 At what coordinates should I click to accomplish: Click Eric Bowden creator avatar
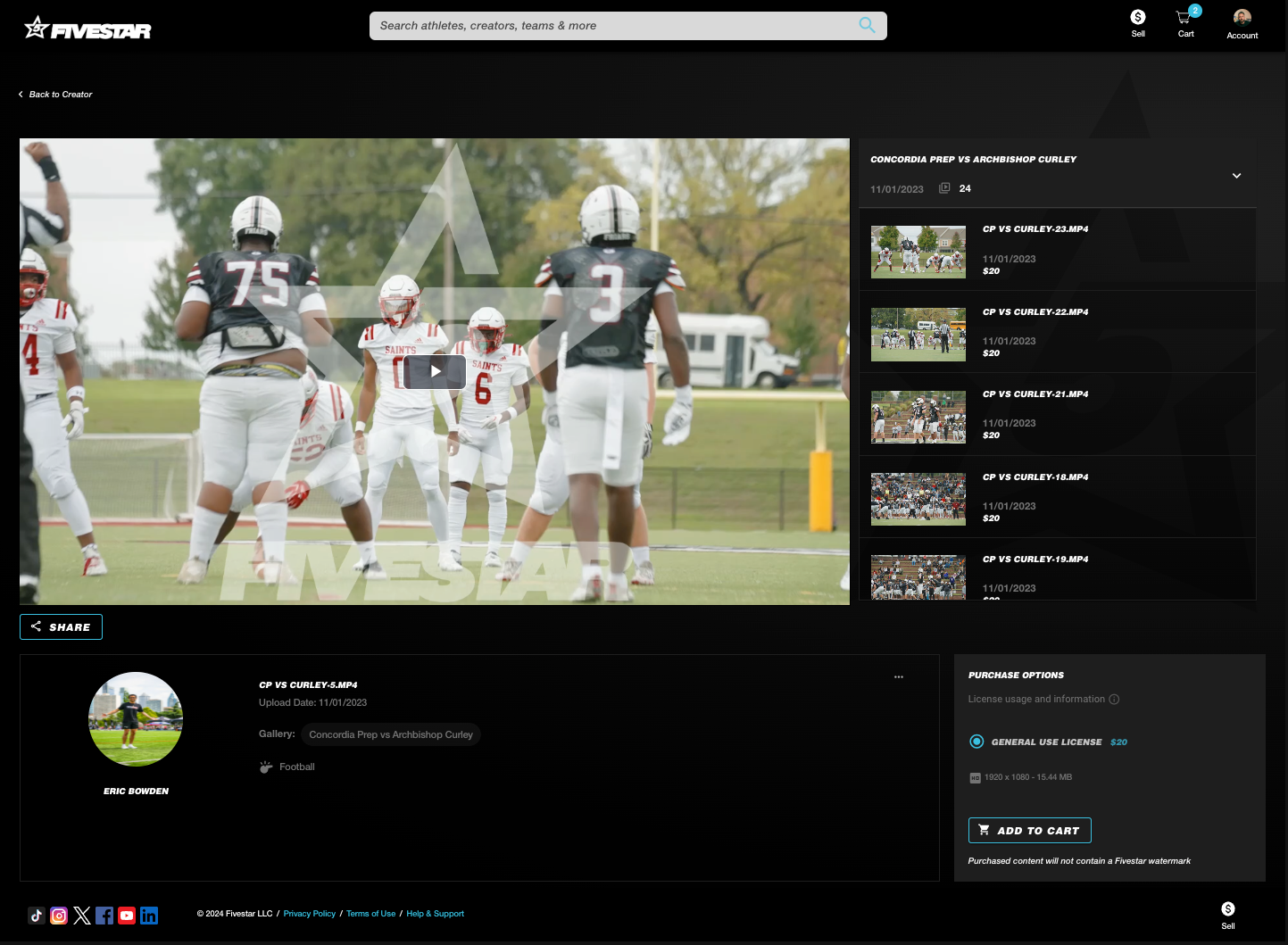(136, 719)
